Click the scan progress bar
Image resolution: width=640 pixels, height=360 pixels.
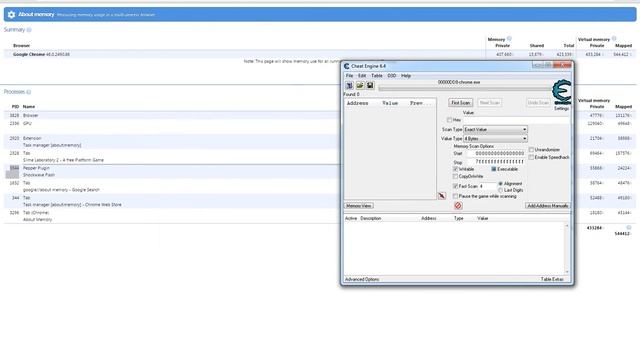point(465,89)
